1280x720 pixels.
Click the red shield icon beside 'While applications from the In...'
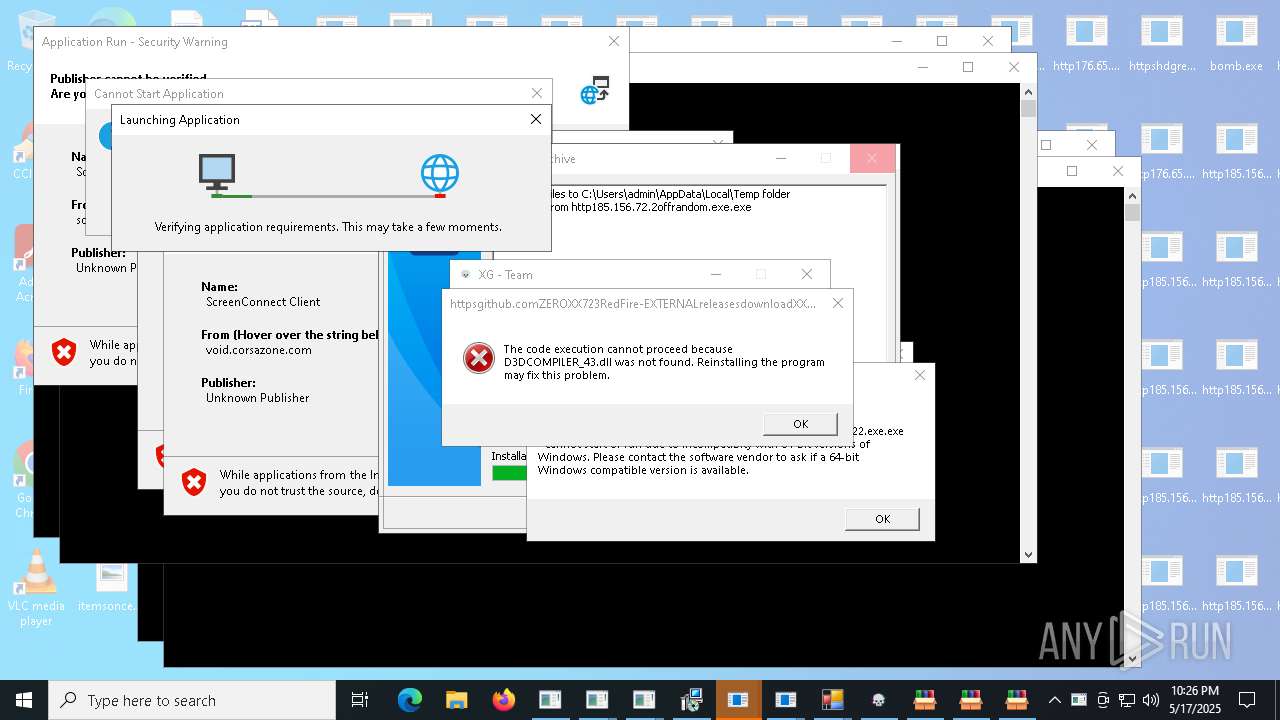tap(194, 483)
